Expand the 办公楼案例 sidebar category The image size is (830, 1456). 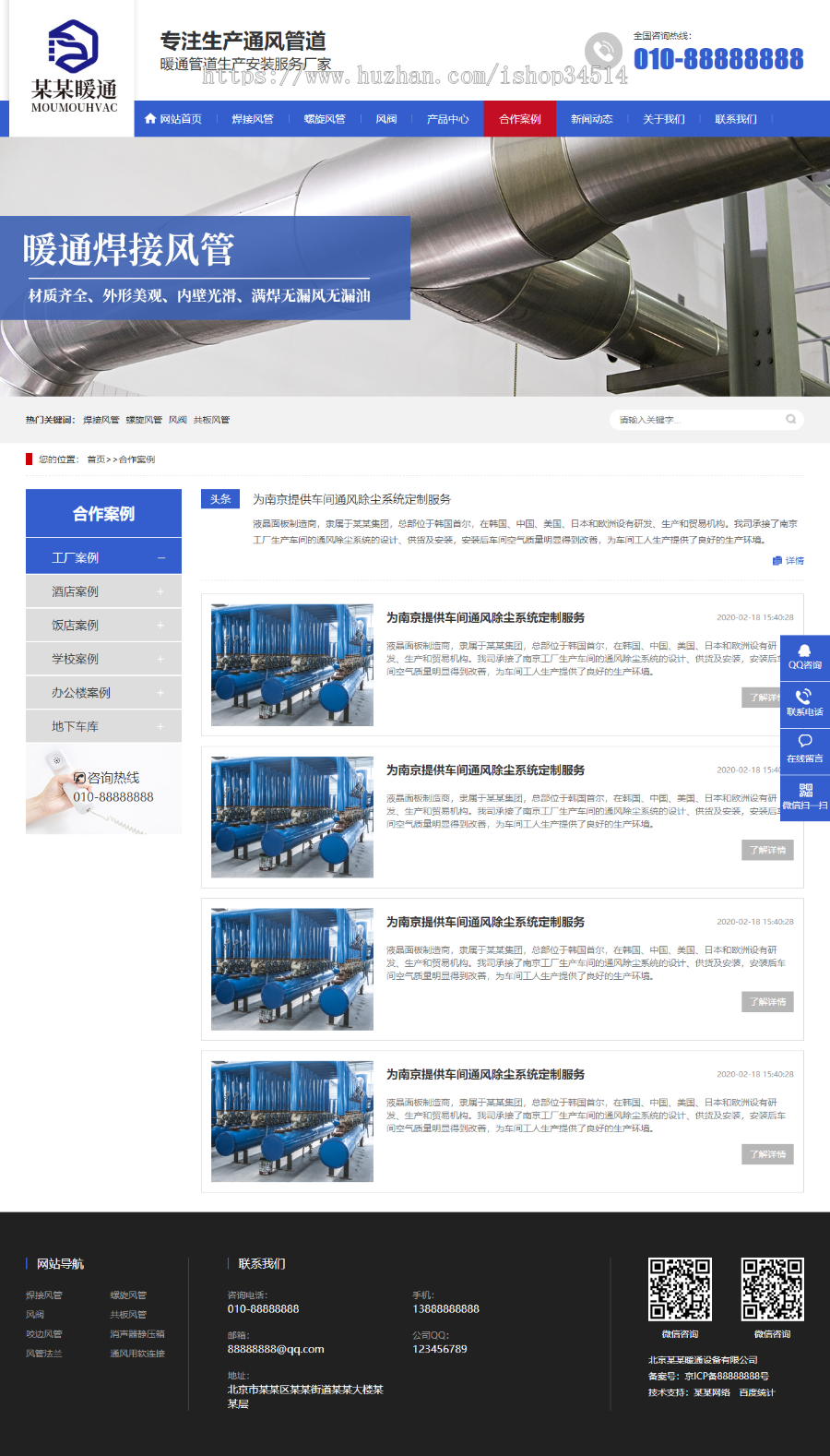point(160,693)
